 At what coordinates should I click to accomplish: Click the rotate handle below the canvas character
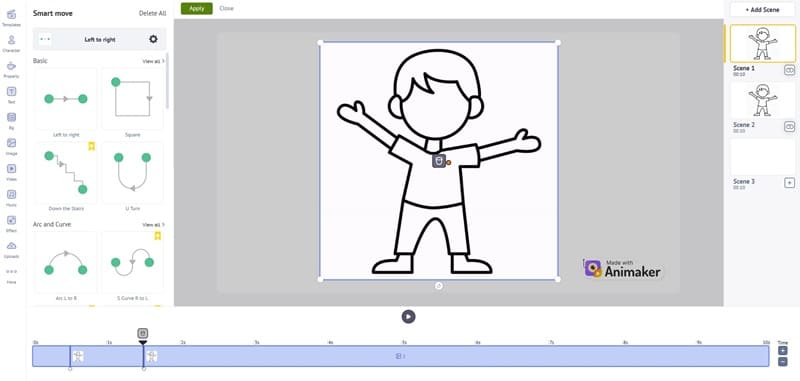[439, 286]
